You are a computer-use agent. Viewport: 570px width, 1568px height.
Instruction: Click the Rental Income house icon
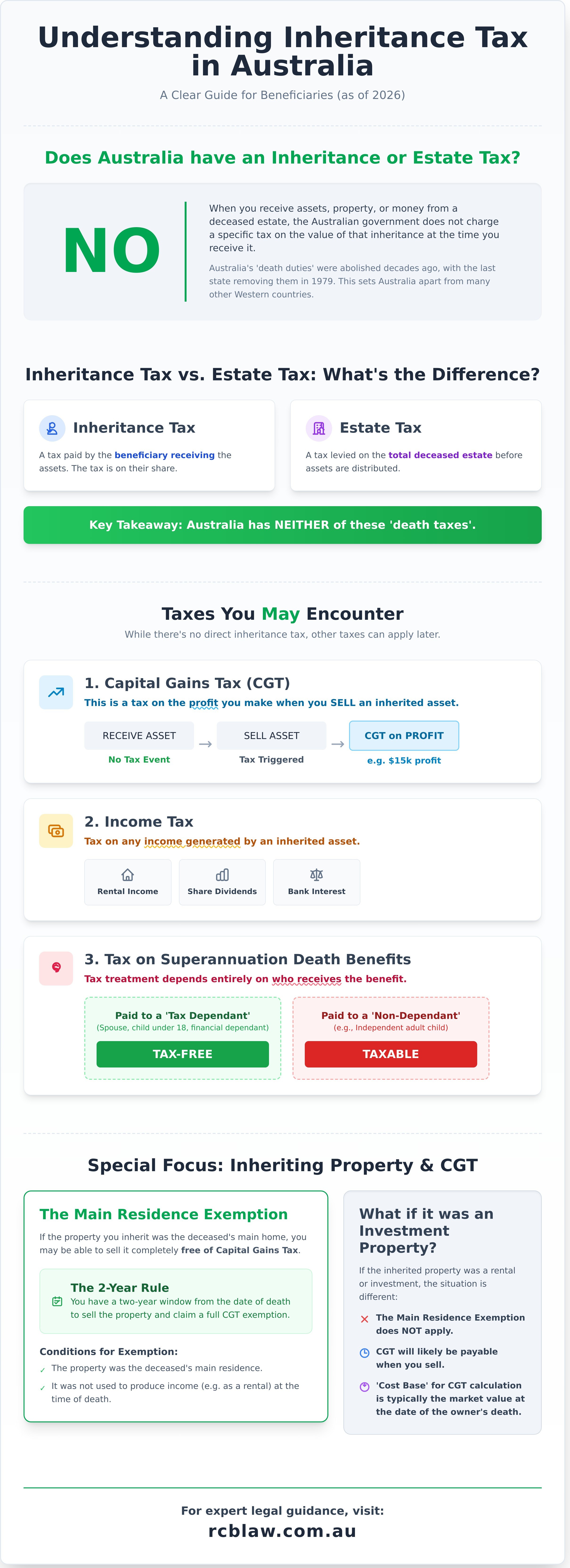point(128,875)
